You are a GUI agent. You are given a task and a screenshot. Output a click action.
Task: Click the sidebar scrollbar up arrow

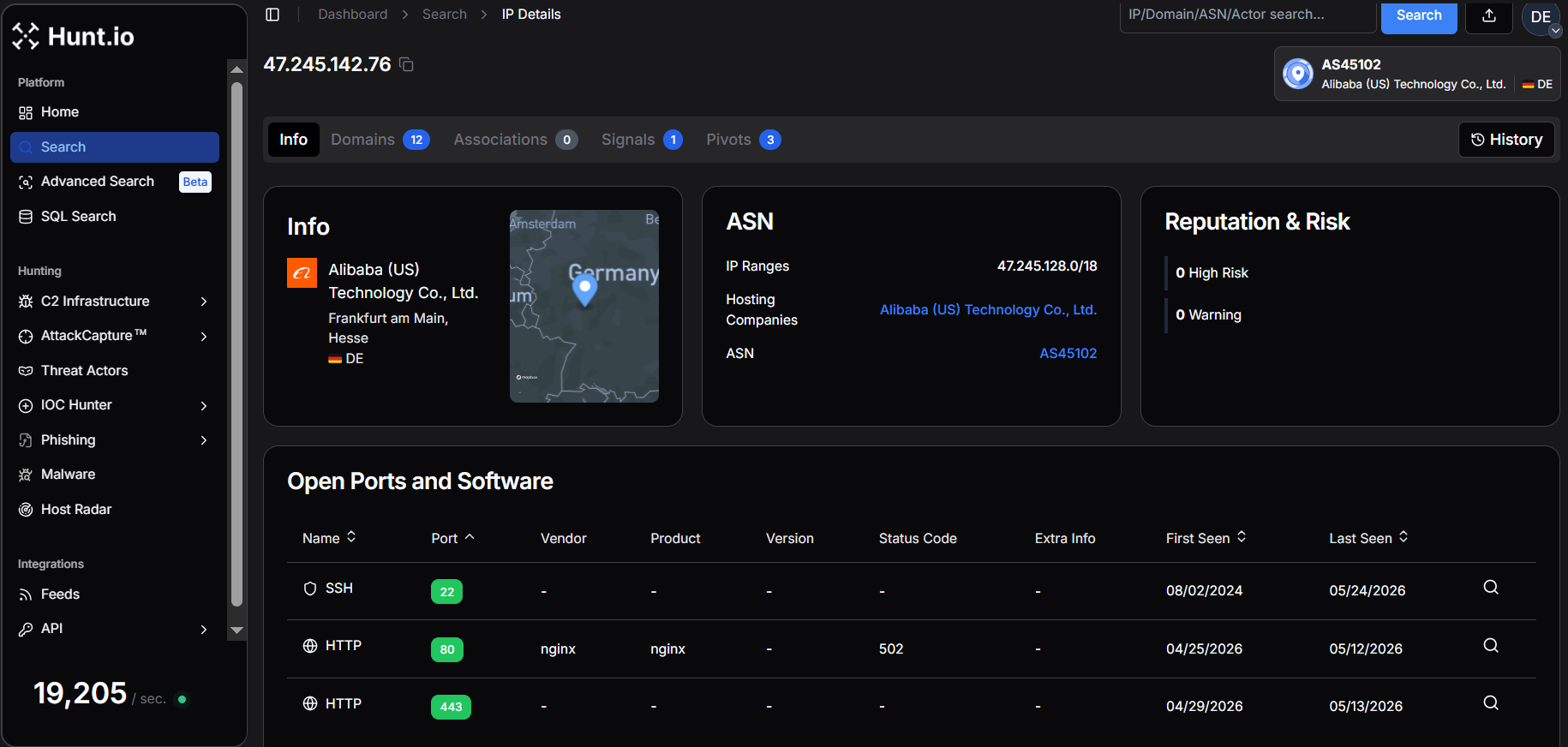(x=237, y=69)
